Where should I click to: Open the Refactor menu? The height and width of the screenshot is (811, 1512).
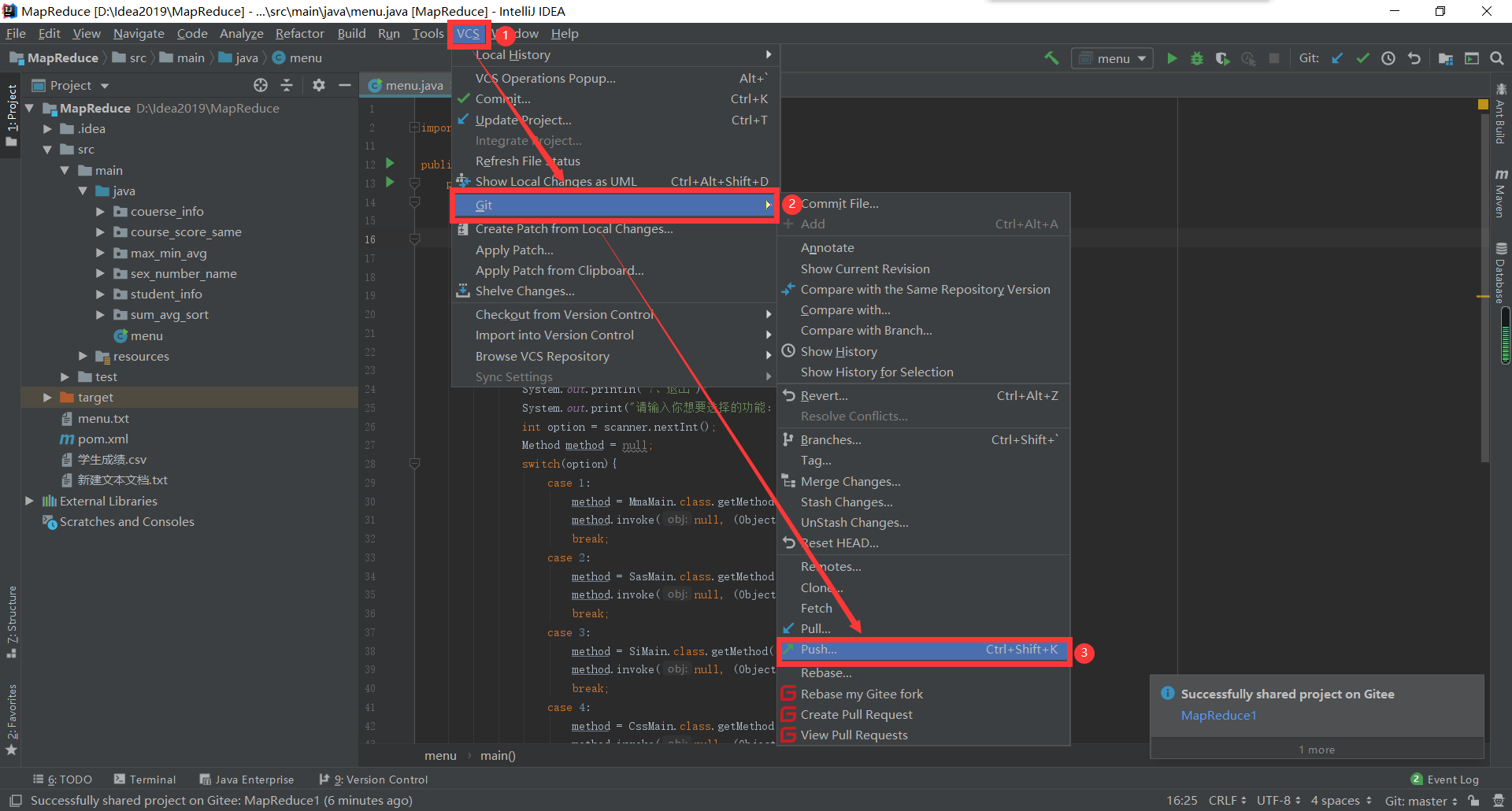[299, 34]
